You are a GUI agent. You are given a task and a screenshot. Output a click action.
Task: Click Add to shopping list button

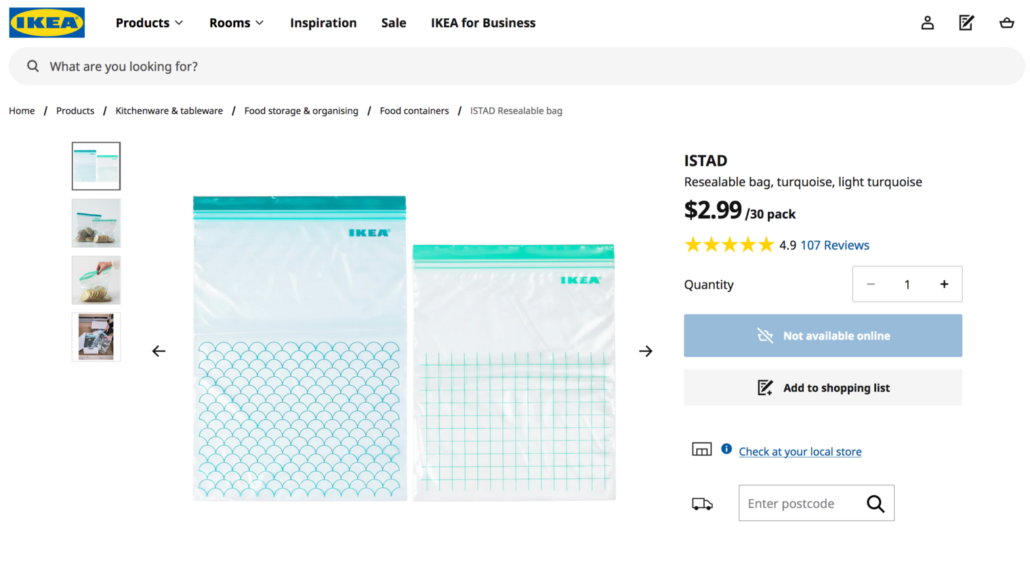tap(822, 387)
